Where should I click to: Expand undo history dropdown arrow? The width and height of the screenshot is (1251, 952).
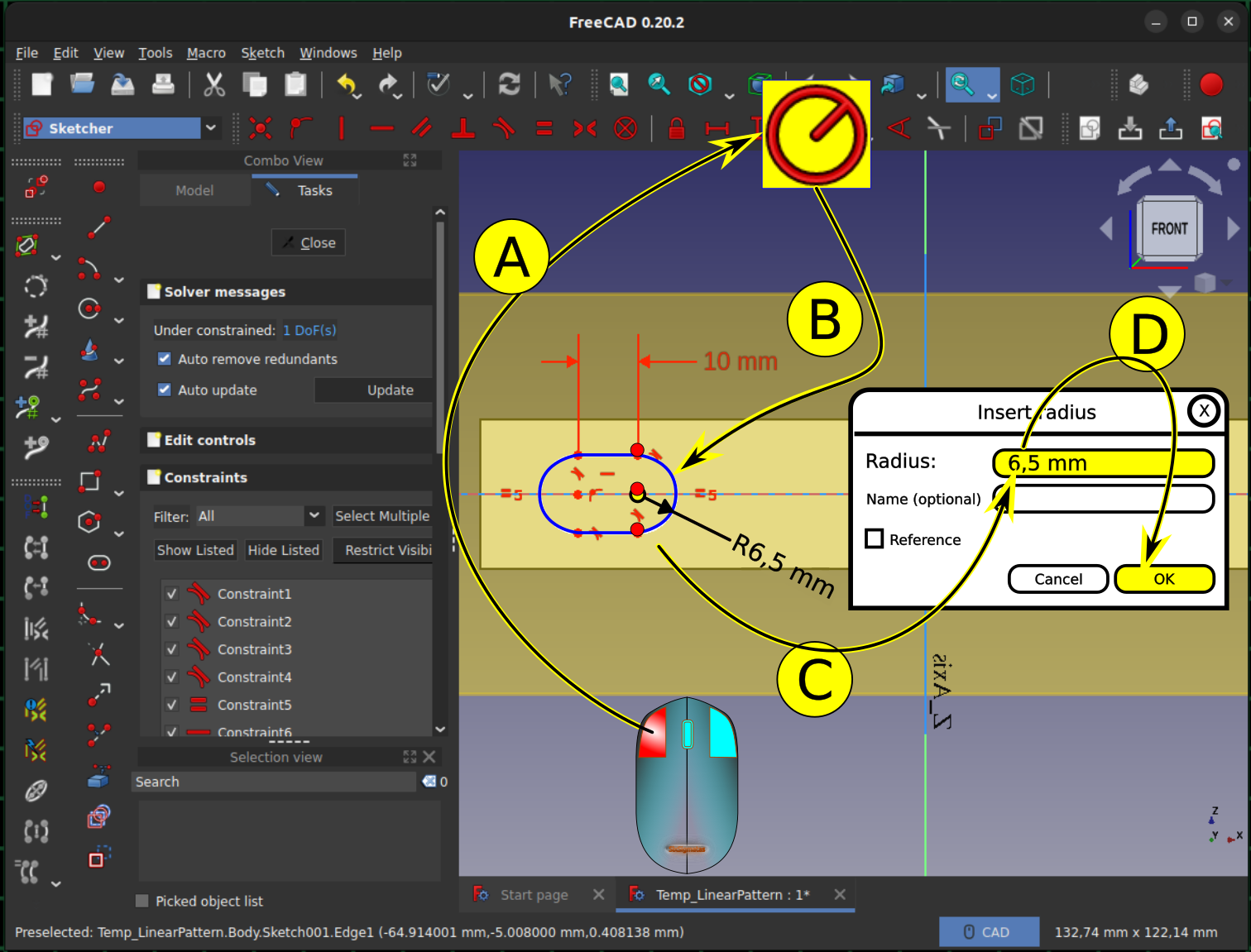[x=357, y=96]
